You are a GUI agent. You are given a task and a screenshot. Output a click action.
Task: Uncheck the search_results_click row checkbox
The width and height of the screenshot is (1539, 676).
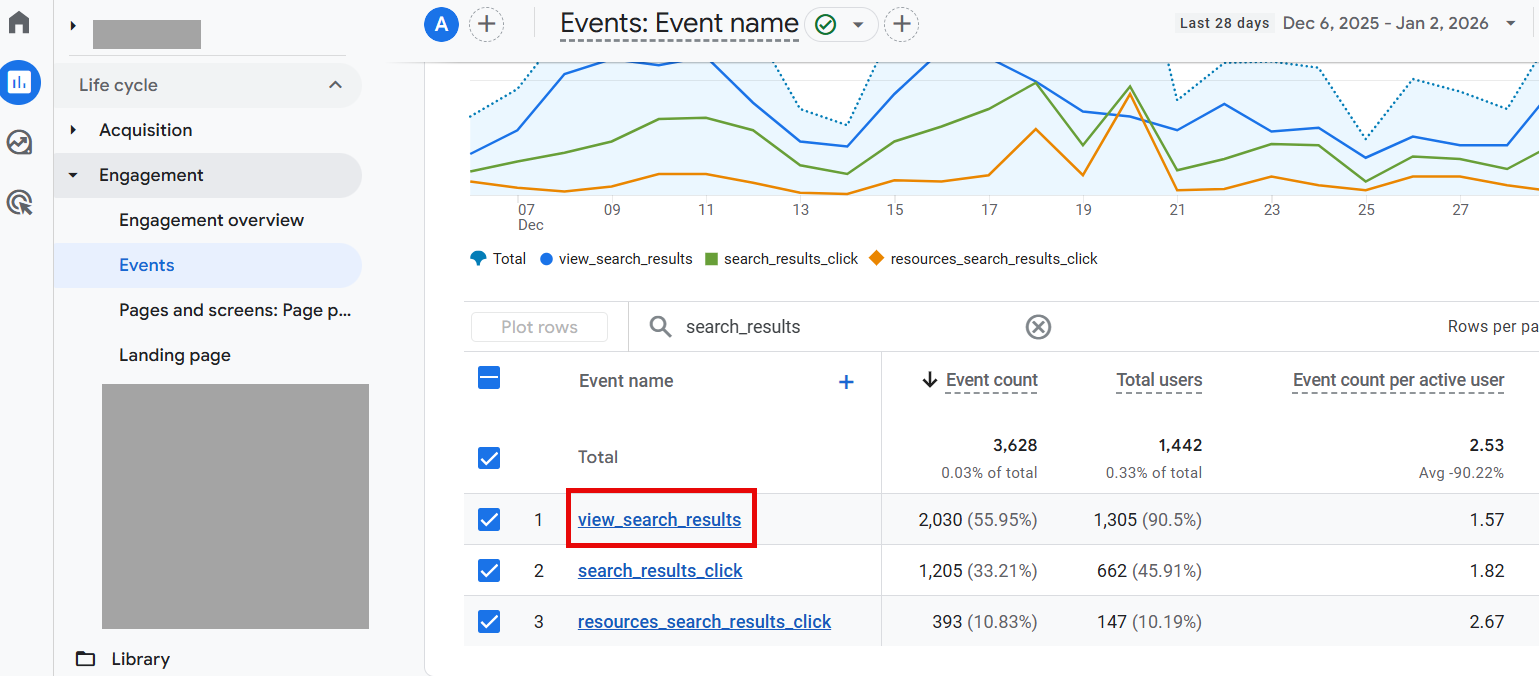click(489, 571)
